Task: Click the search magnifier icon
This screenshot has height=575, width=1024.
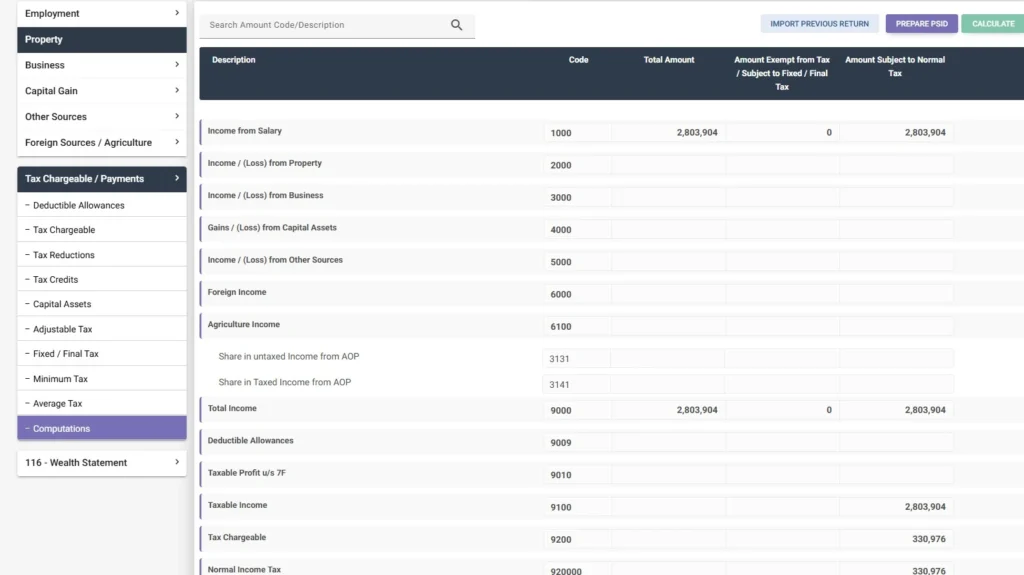Action: tap(456, 25)
